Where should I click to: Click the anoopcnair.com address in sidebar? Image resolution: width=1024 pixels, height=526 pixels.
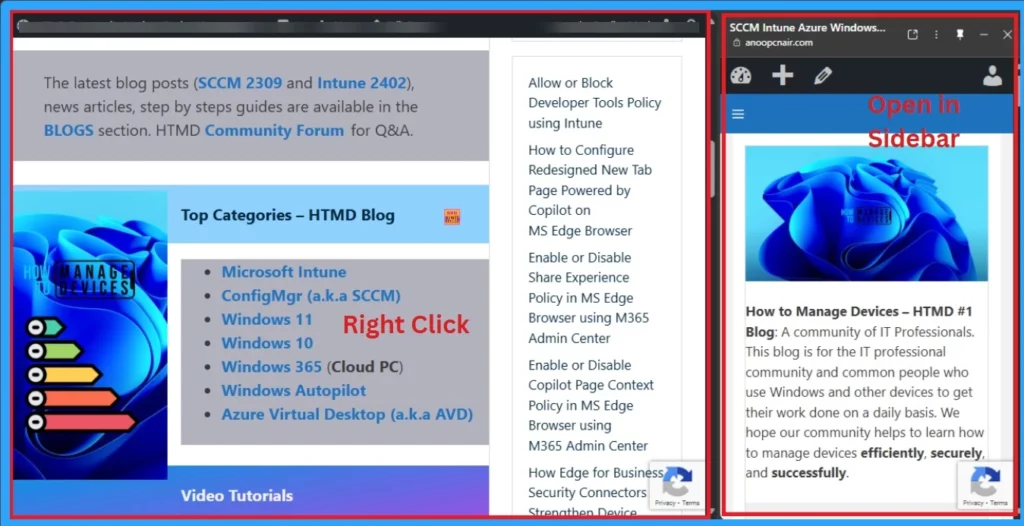pyautogui.click(x=778, y=42)
